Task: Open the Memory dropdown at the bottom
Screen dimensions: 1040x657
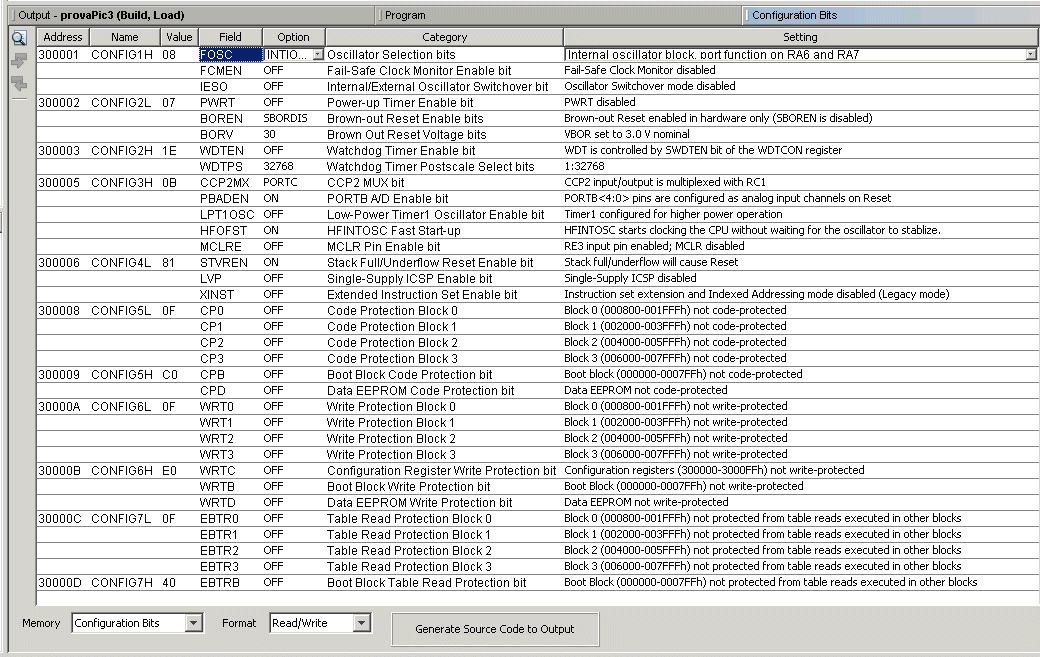Action: (x=196, y=623)
